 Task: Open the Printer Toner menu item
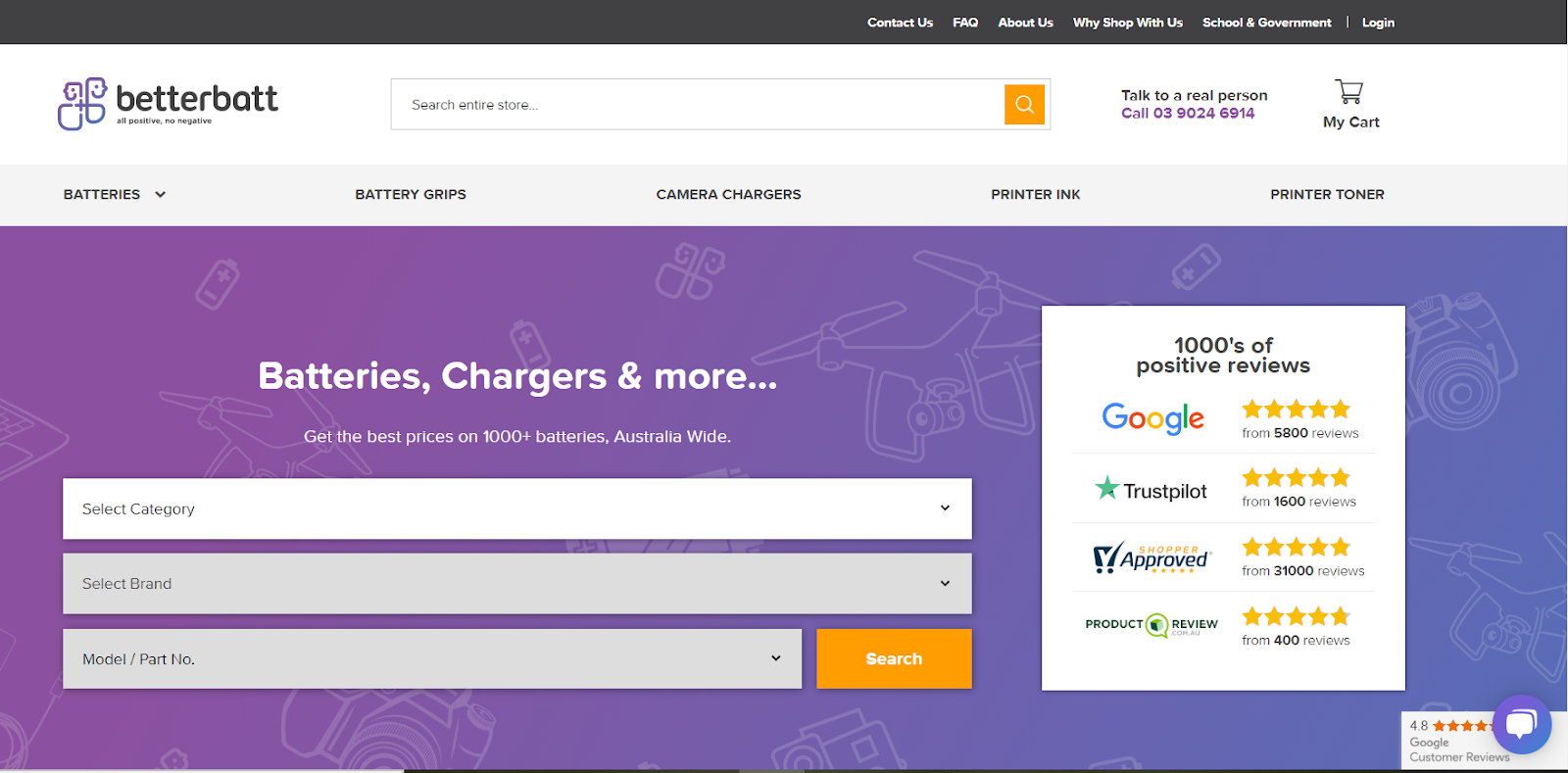[1327, 194]
